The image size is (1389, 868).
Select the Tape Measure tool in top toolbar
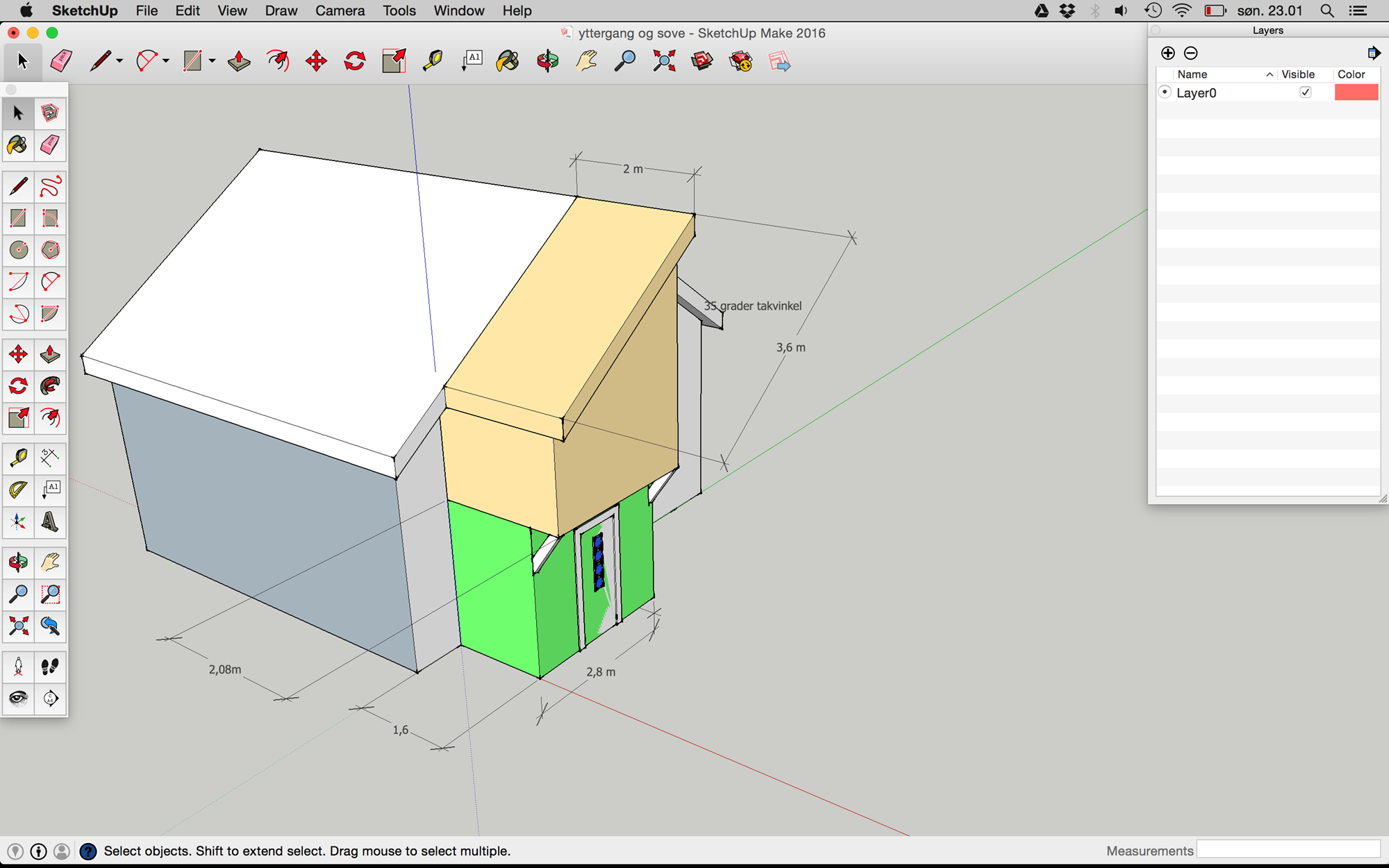coord(433,61)
